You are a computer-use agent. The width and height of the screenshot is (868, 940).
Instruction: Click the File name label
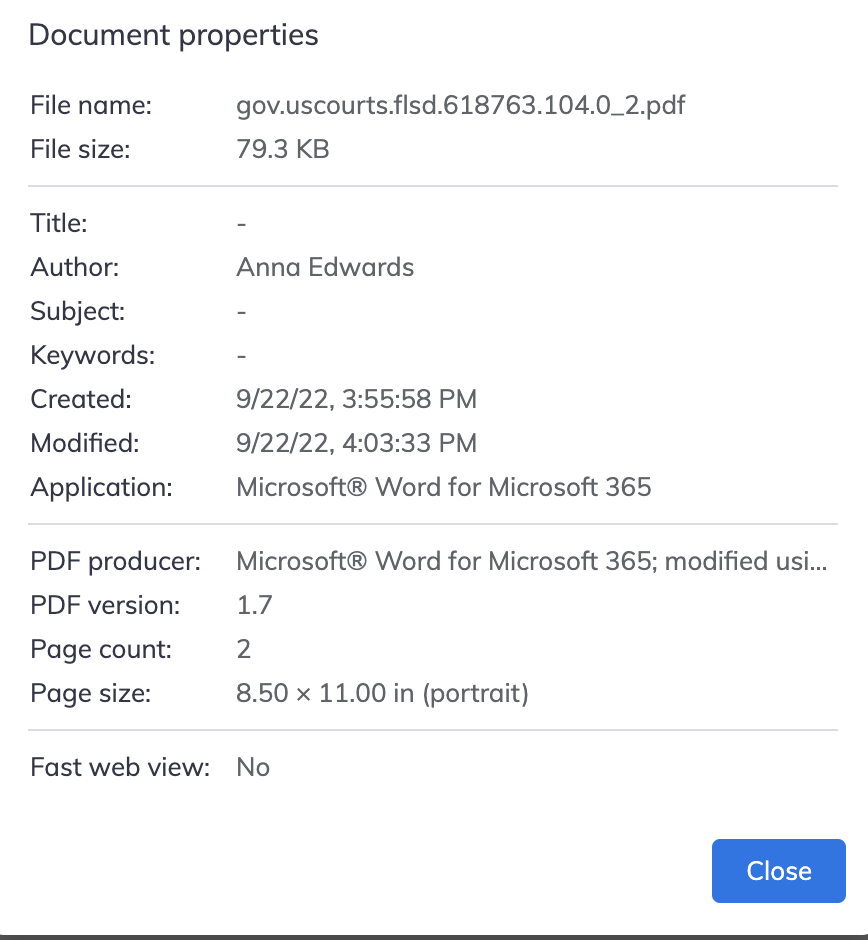(x=91, y=105)
